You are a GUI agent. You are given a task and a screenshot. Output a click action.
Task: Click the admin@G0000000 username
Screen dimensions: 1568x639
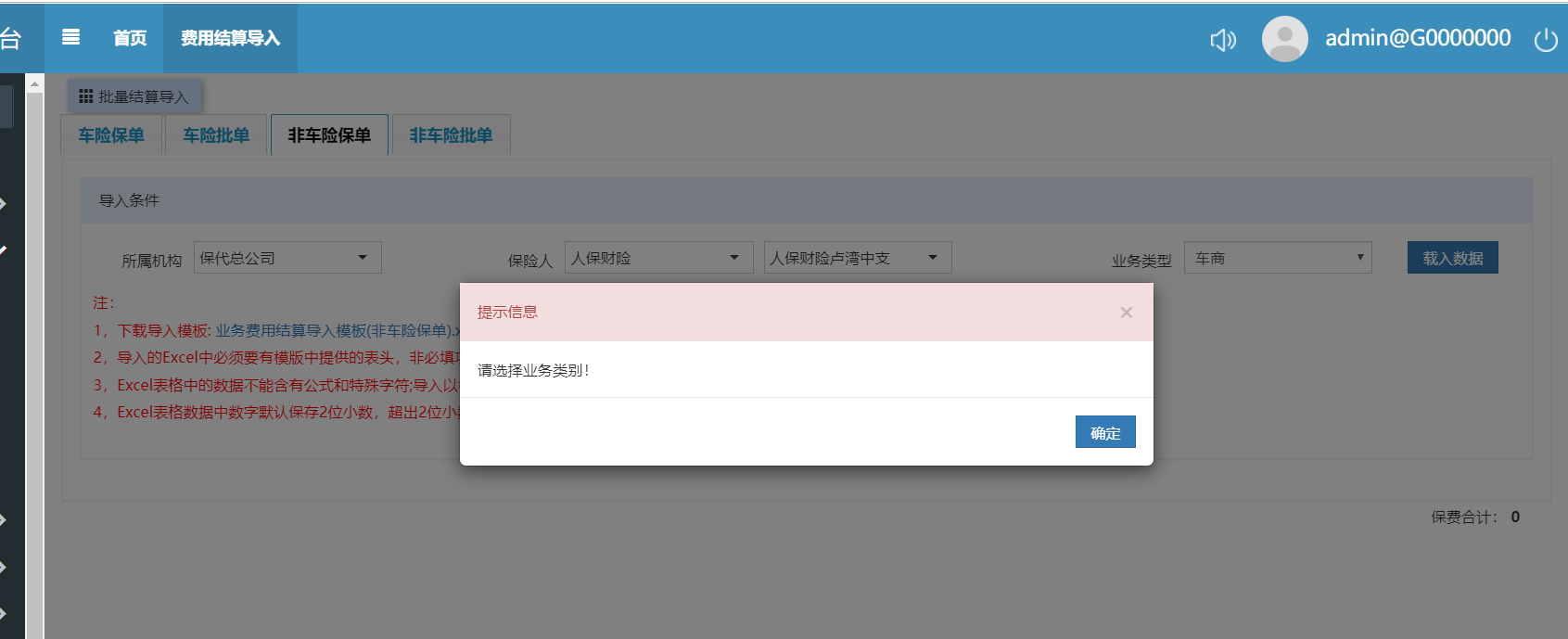tap(1418, 38)
